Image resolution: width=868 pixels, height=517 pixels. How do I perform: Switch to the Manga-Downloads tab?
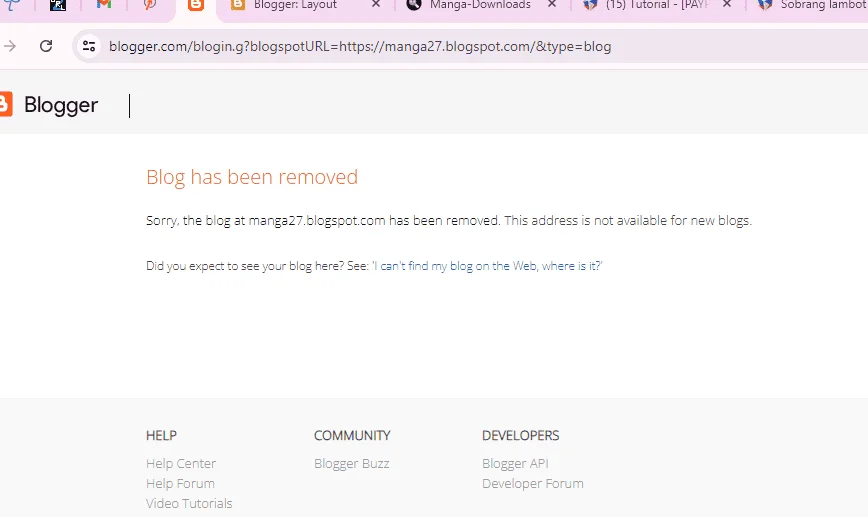(480, 5)
